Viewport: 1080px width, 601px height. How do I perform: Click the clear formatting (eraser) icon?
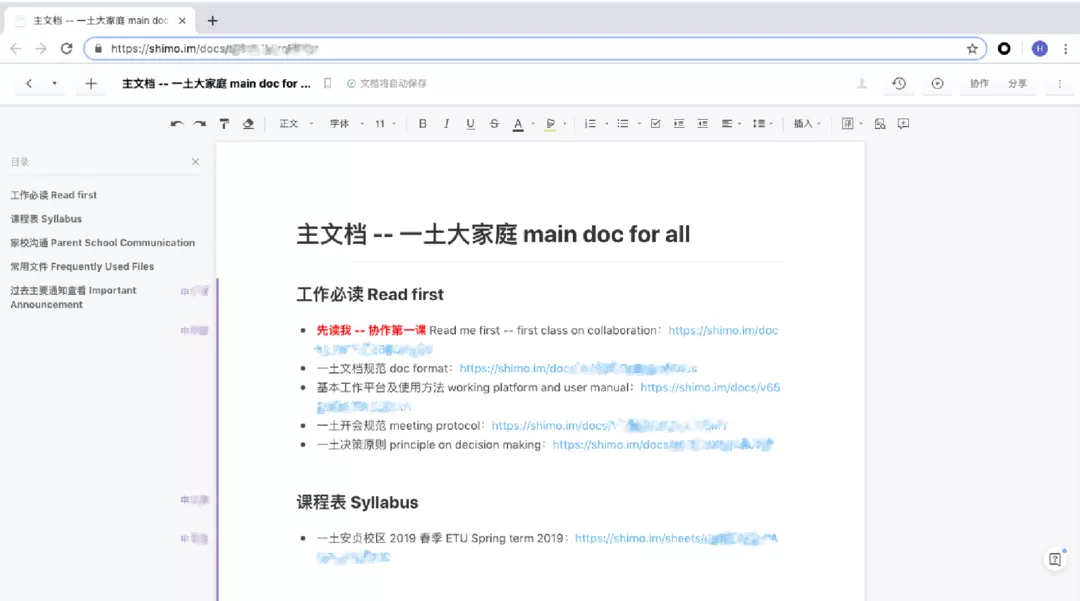coord(247,123)
